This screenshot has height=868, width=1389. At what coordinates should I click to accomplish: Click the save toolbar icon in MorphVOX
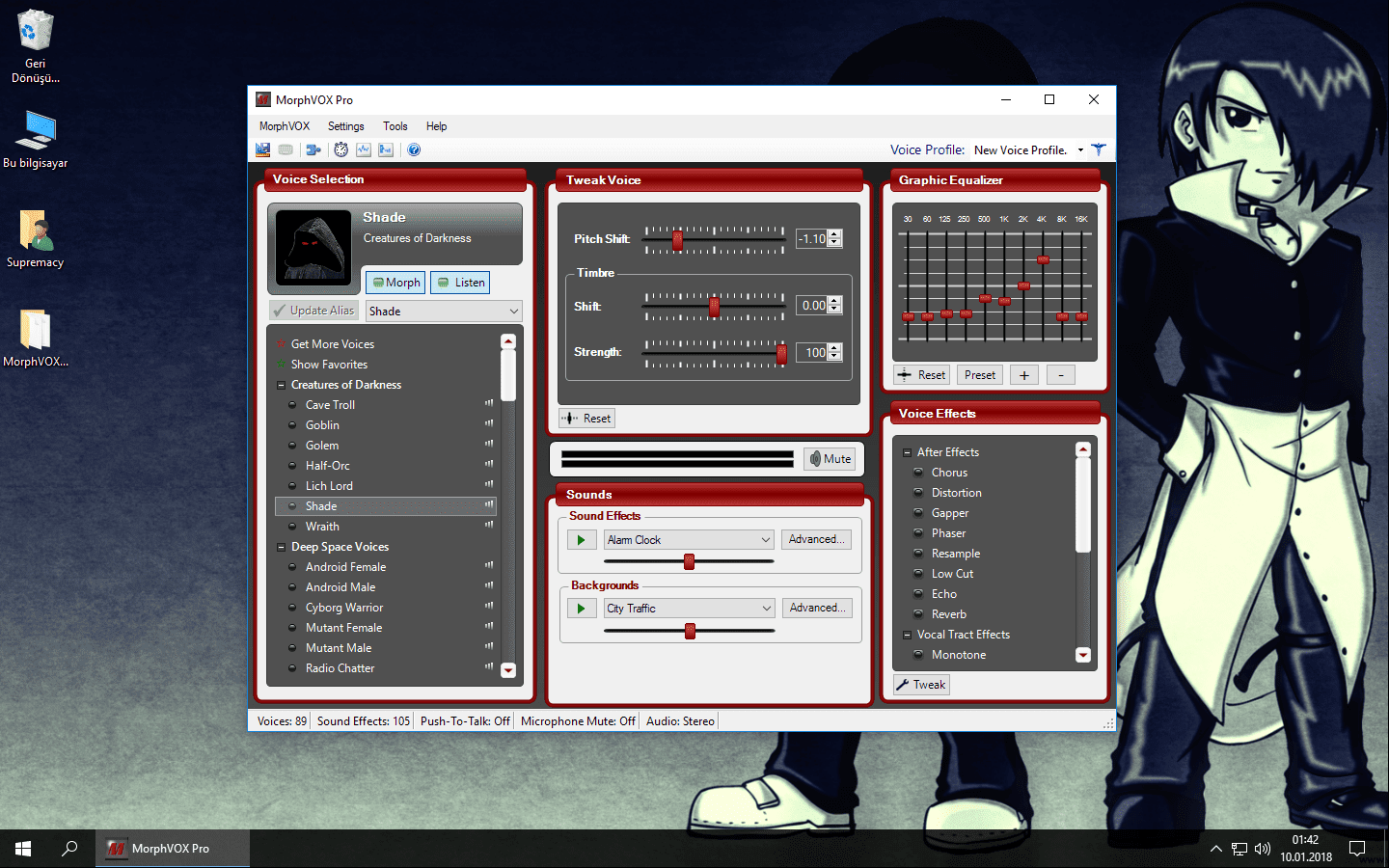(262, 149)
